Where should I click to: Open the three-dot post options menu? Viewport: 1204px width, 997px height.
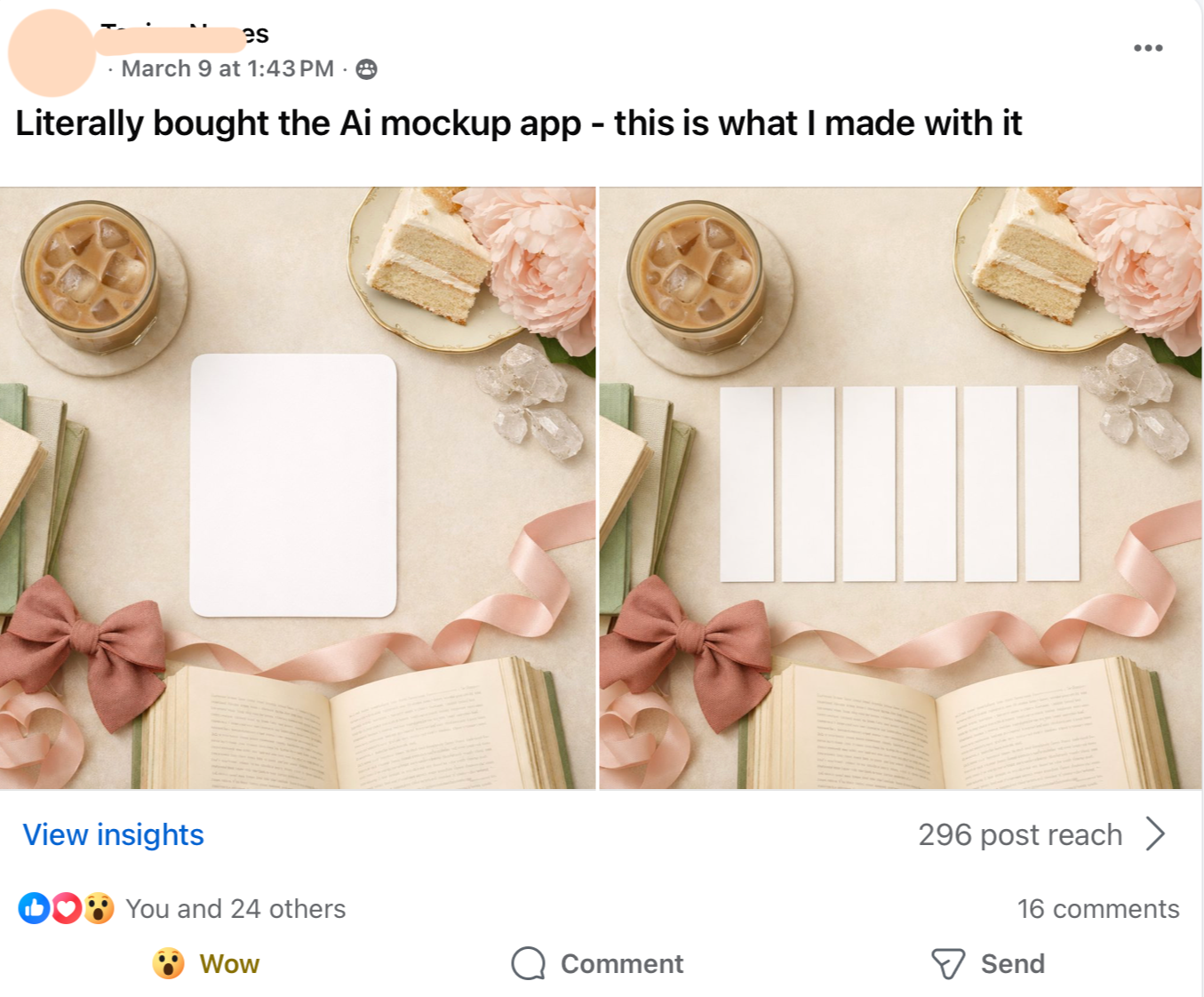click(x=1147, y=48)
